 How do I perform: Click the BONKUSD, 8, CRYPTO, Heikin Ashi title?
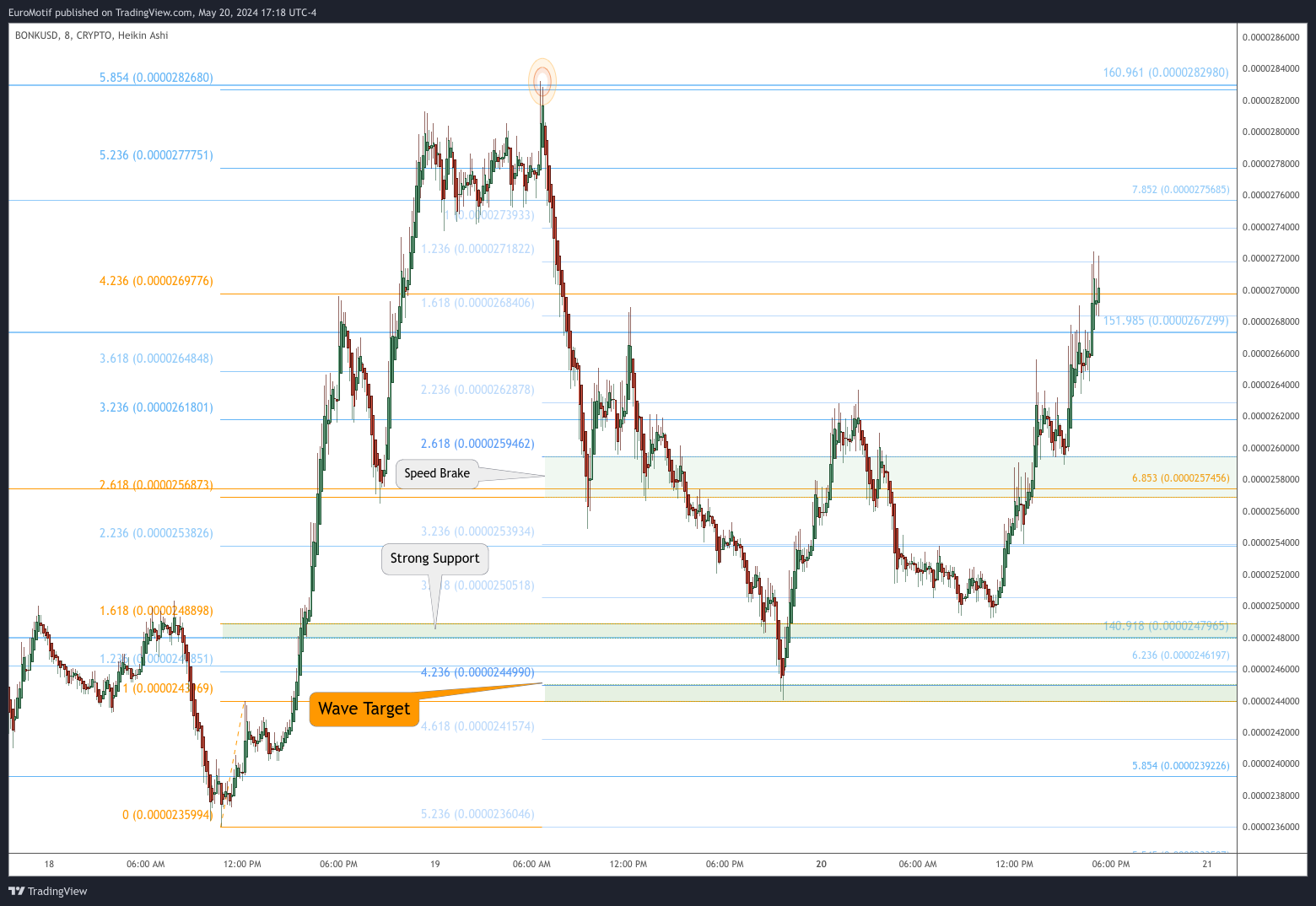pyautogui.click(x=92, y=35)
